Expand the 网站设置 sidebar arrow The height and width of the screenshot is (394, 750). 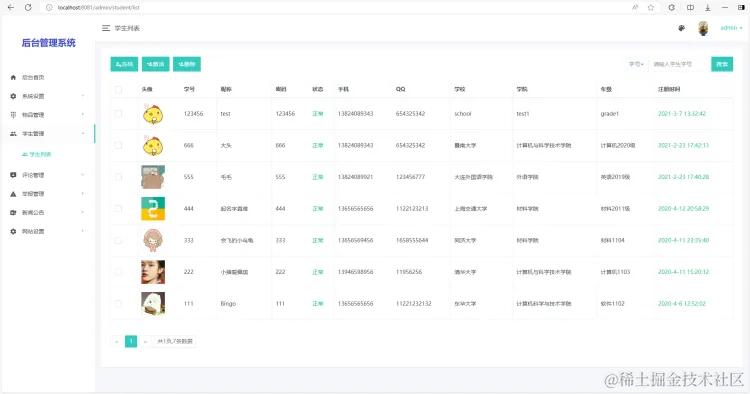(83, 231)
